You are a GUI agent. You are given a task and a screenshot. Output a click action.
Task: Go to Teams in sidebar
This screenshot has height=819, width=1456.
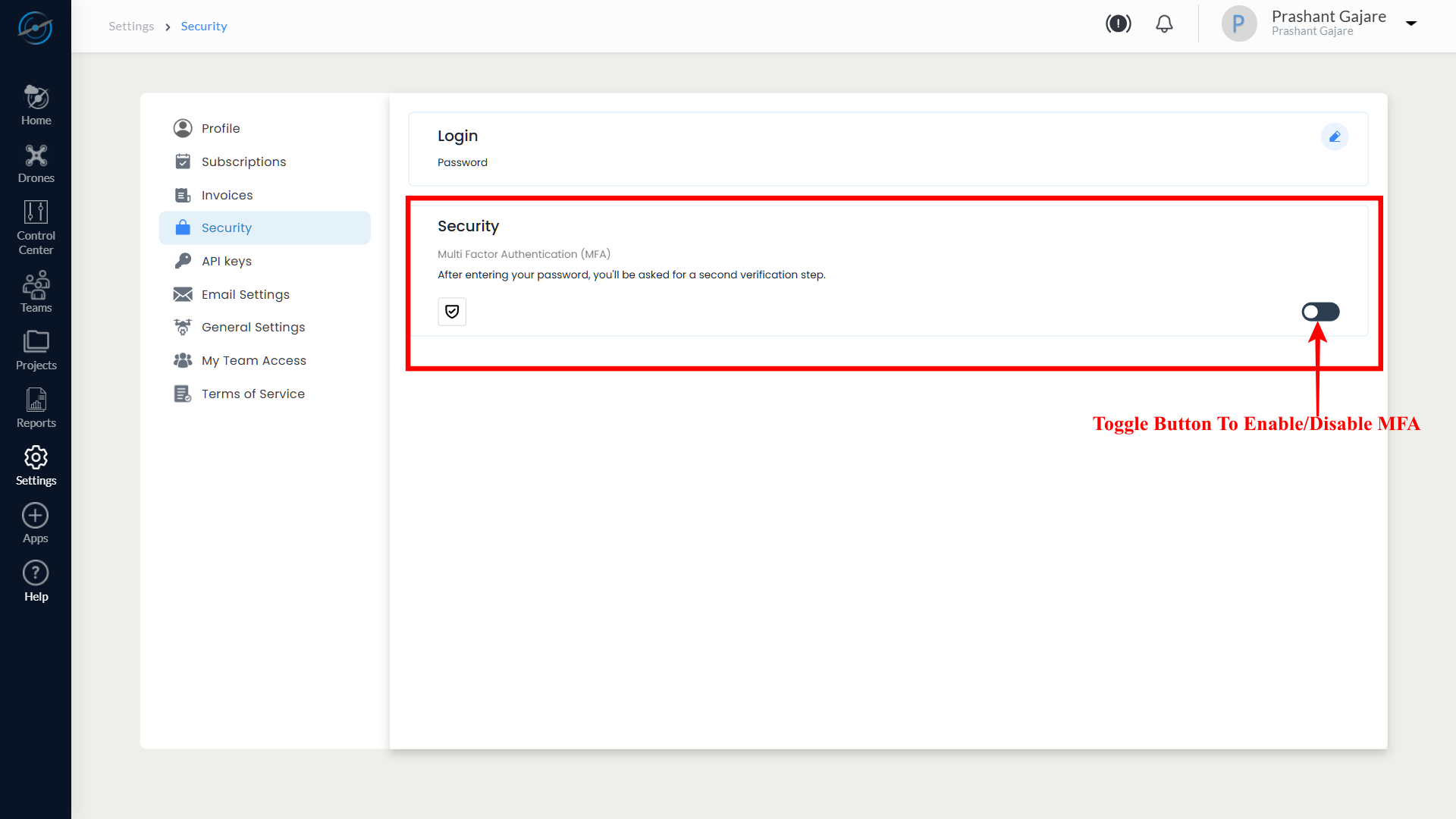click(36, 291)
